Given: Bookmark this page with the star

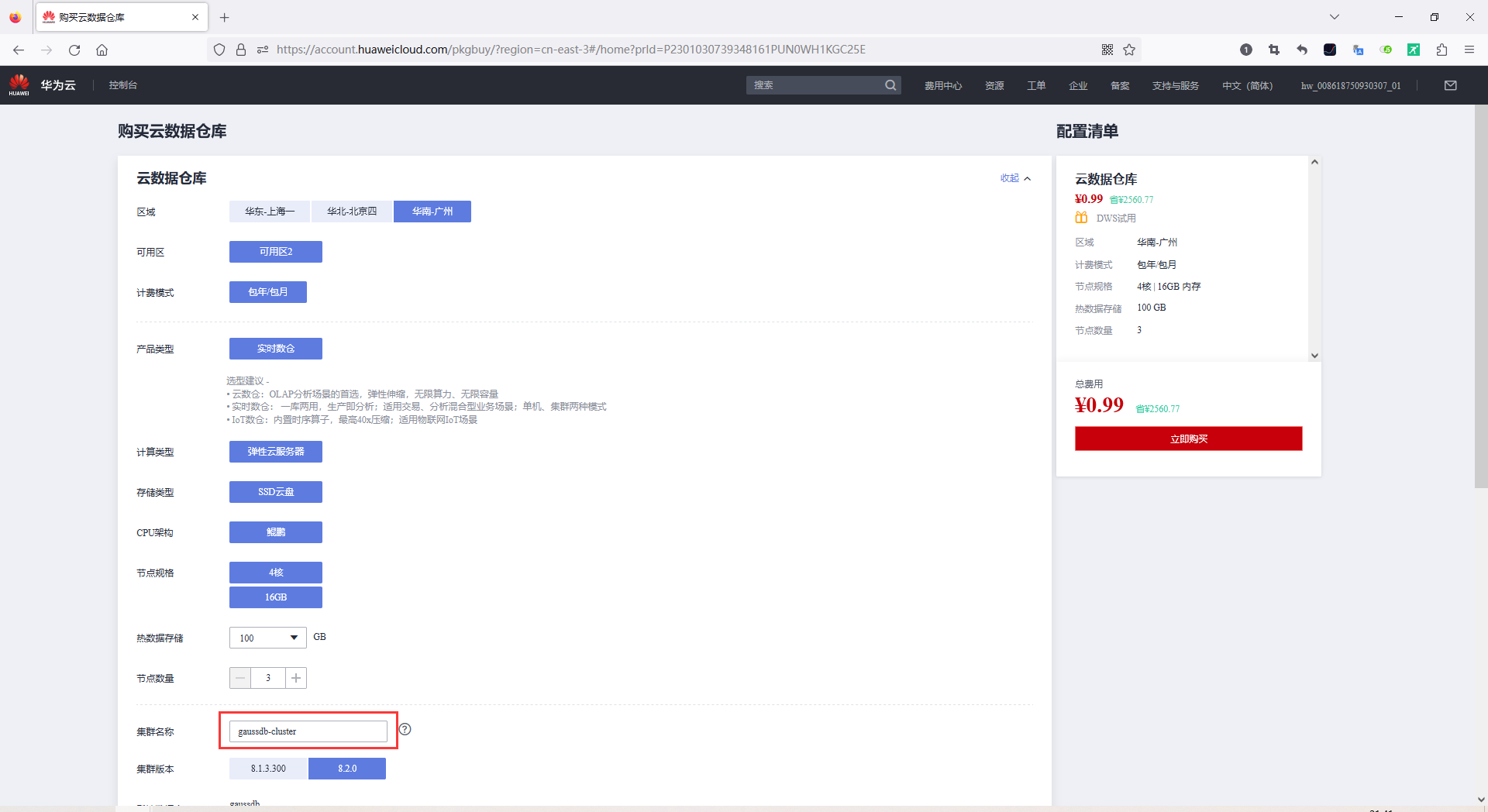Looking at the screenshot, I should click(x=1129, y=50).
